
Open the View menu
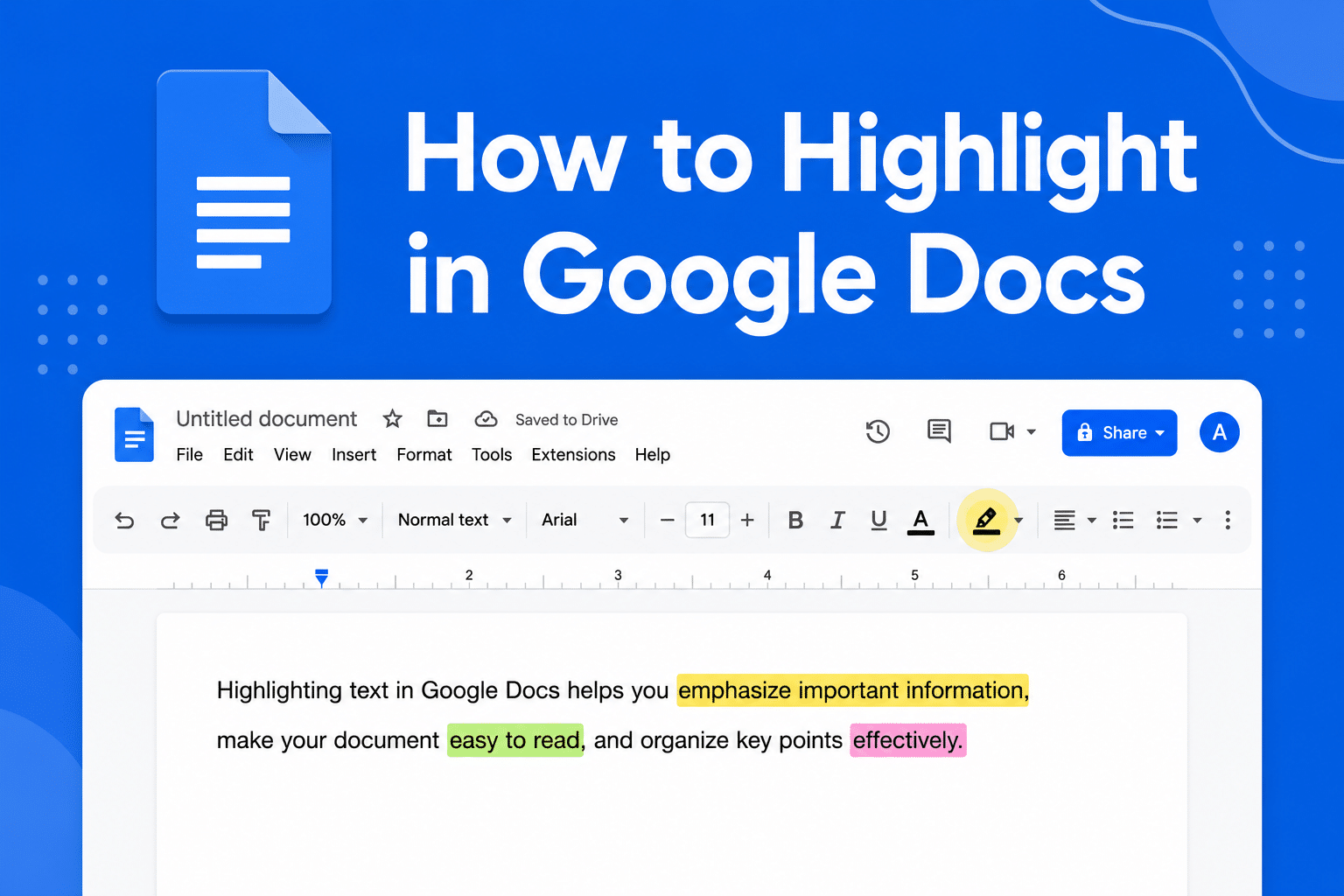(292, 455)
